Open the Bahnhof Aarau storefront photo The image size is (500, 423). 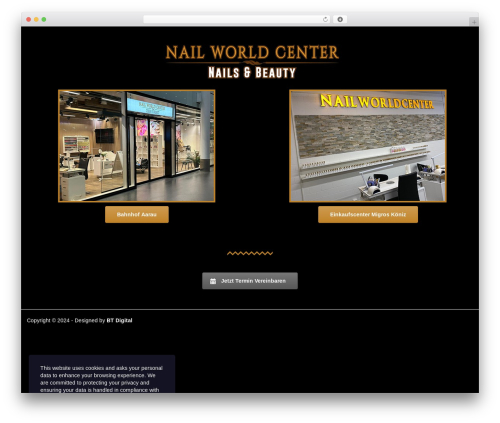point(137,146)
